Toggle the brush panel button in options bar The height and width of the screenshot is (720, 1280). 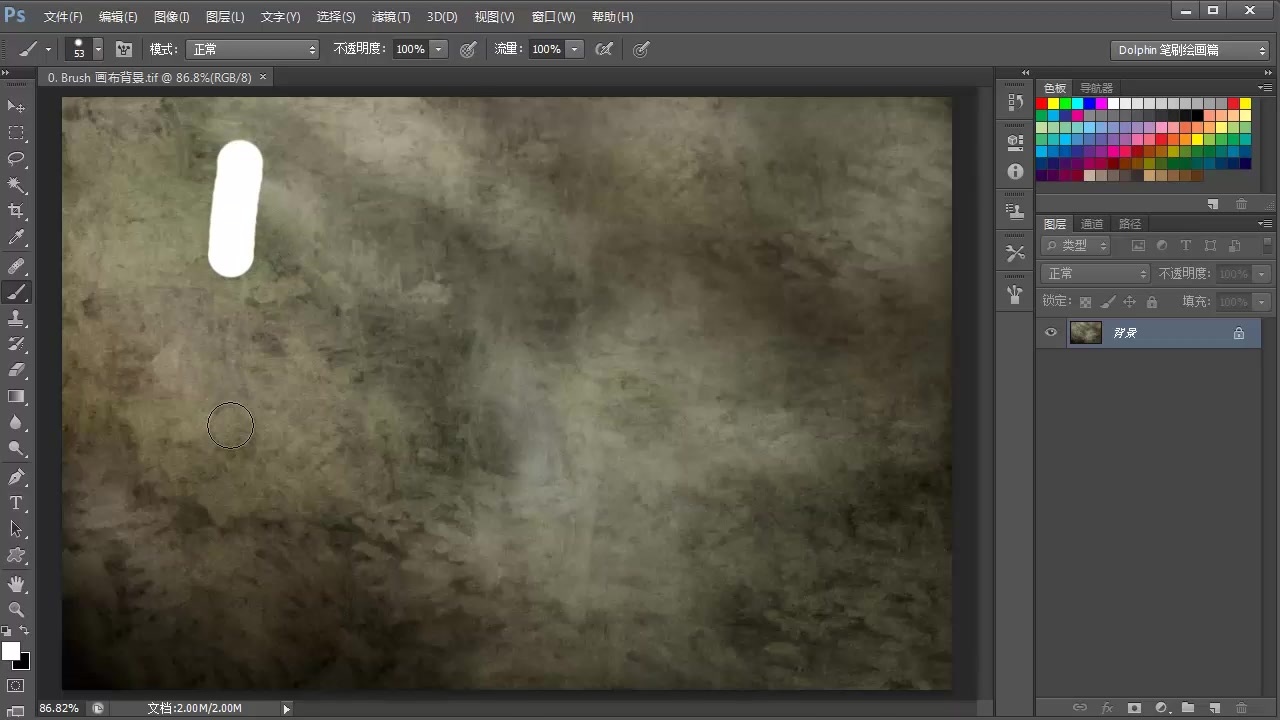tap(124, 49)
